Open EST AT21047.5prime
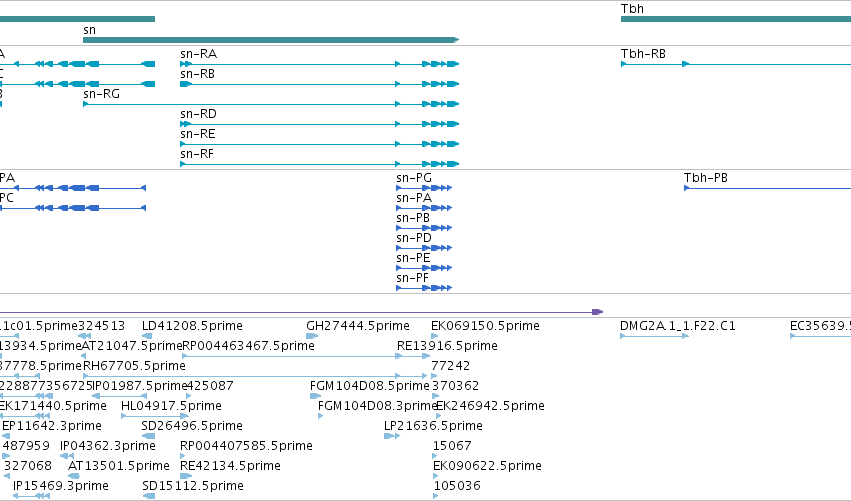This screenshot has width=851, height=501. coord(132,346)
